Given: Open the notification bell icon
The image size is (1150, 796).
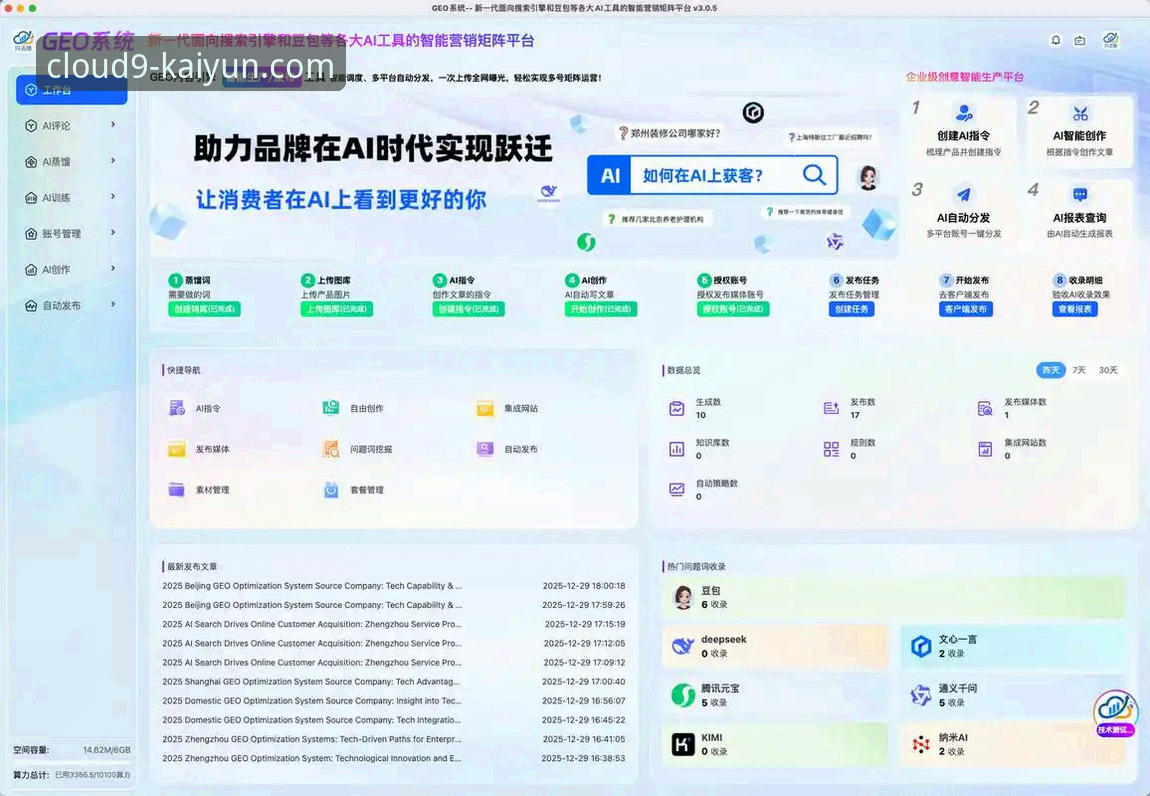Looking at the screenshot, I should [x=1055, y=41].
